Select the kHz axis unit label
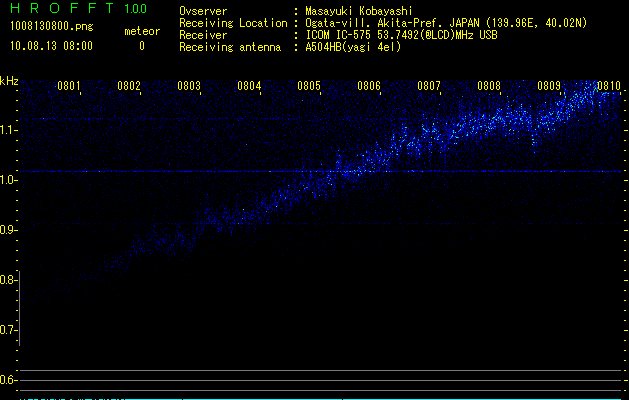629x400 pixels. [x=9, y=81]
